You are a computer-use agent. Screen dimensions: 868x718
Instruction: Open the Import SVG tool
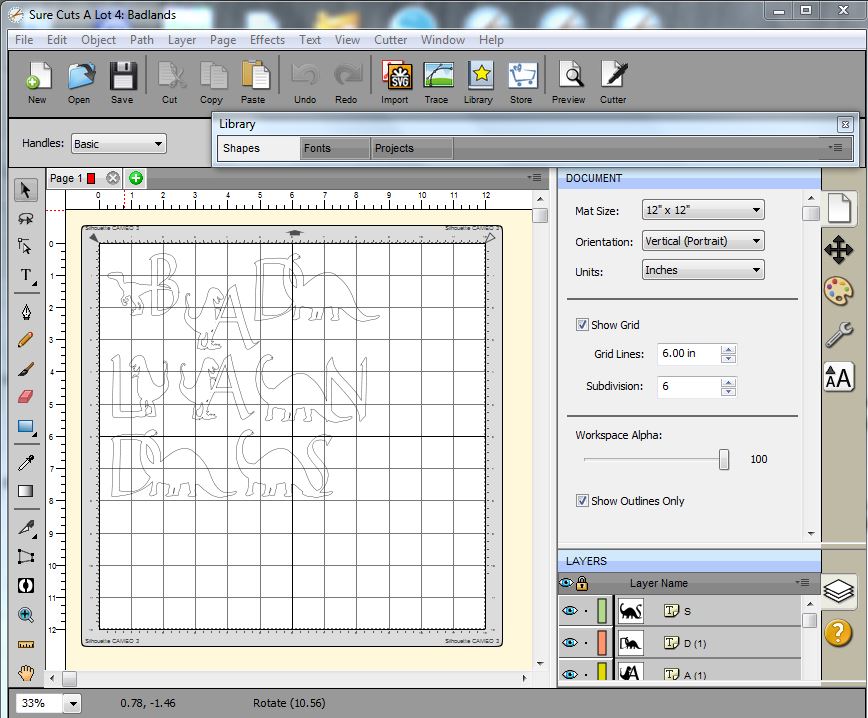395,81
